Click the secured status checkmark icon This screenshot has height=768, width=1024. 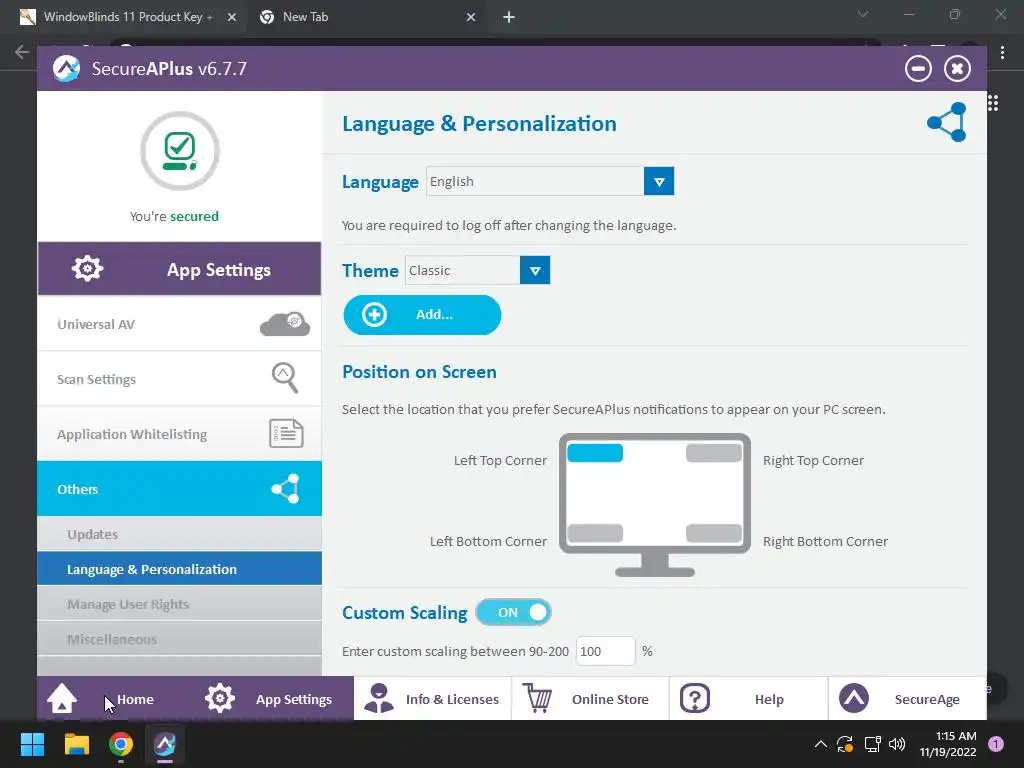tap(180, 151)
